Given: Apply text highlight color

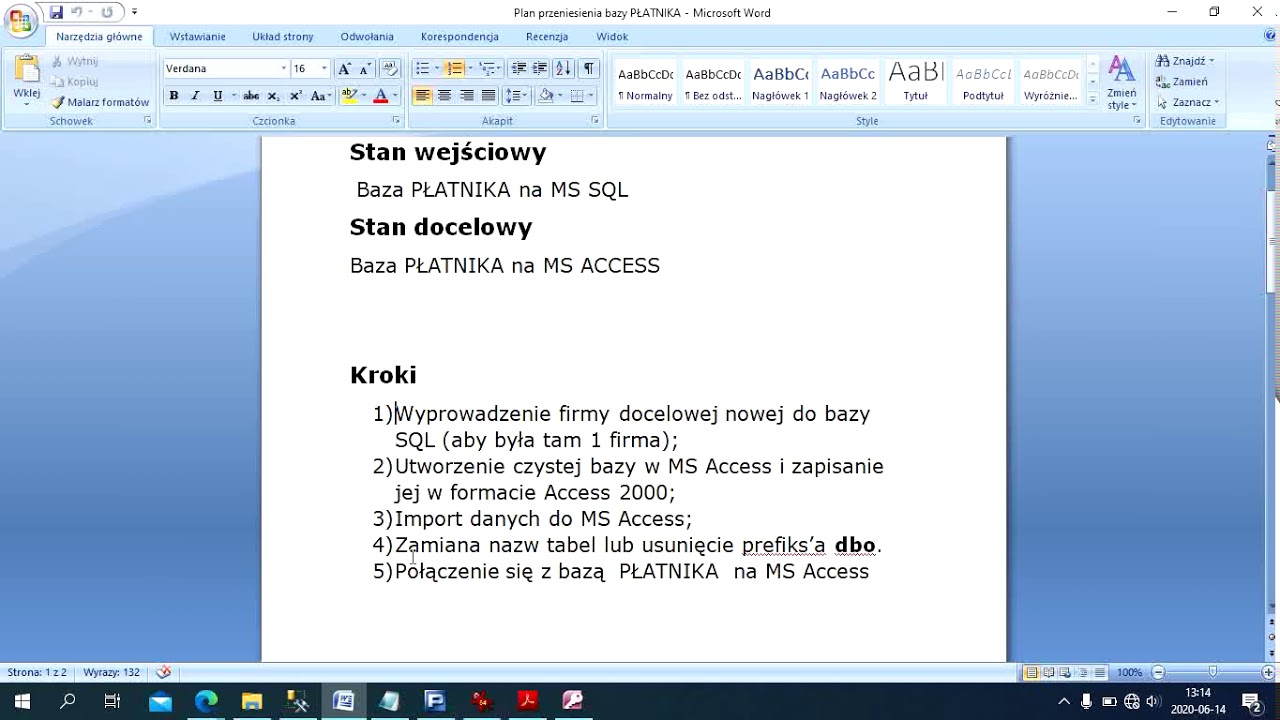Looking at the screenshot, I should point(348,96).
